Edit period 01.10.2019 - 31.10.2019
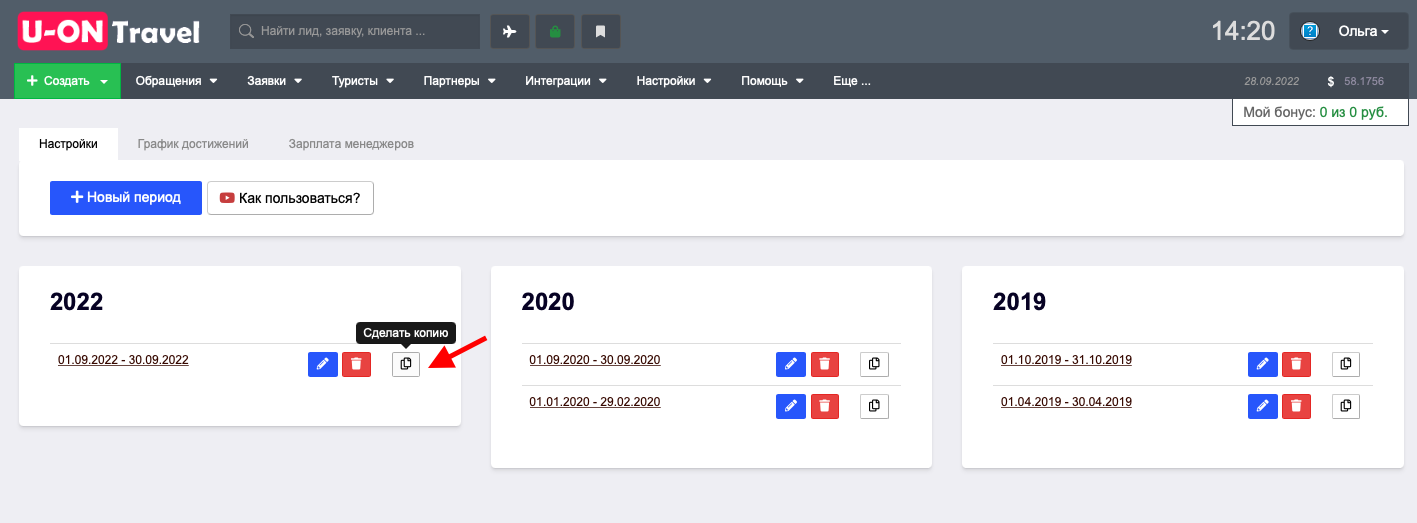 (1262, 364)
